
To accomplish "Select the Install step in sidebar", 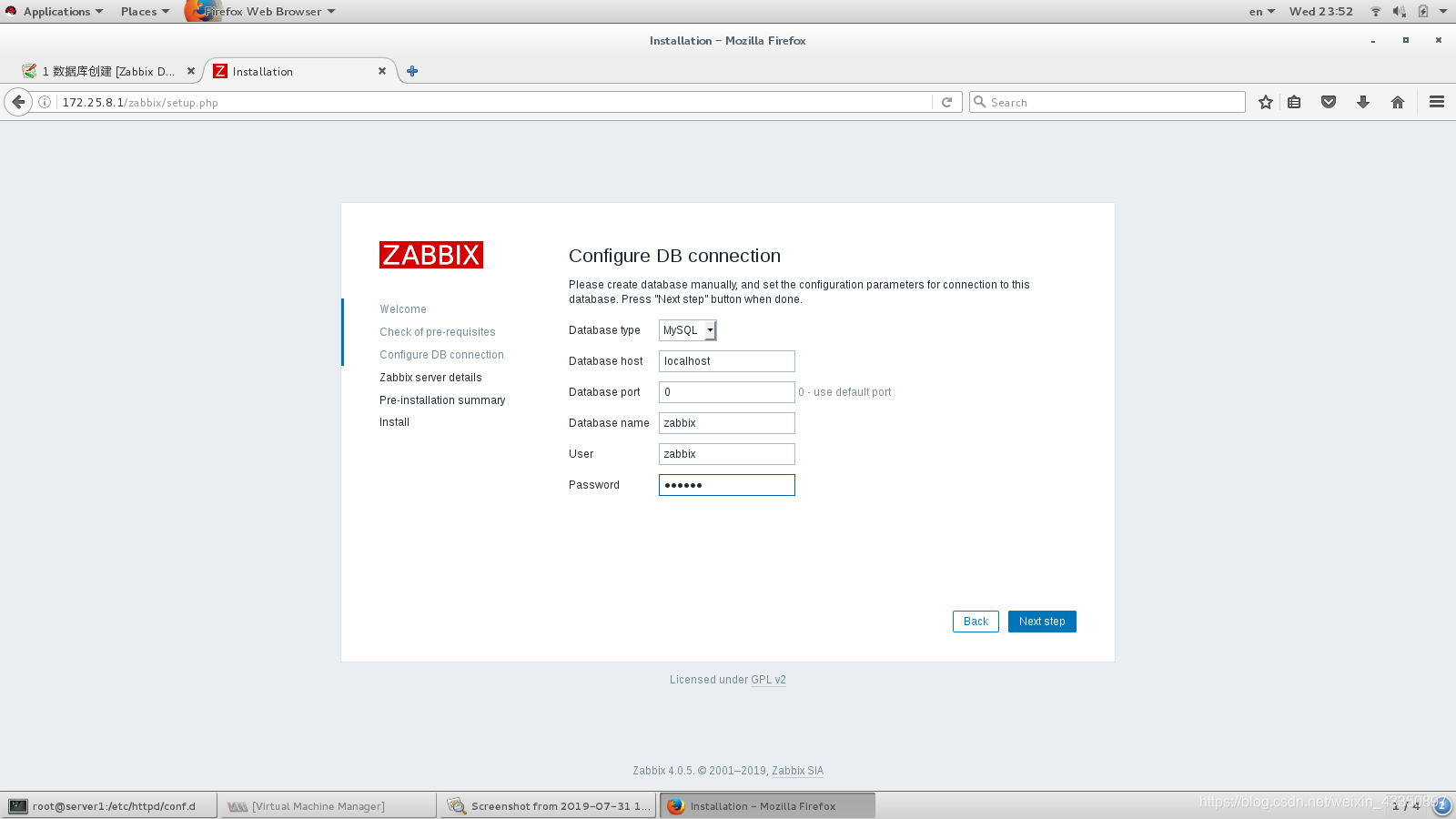I will pos(394,422).
